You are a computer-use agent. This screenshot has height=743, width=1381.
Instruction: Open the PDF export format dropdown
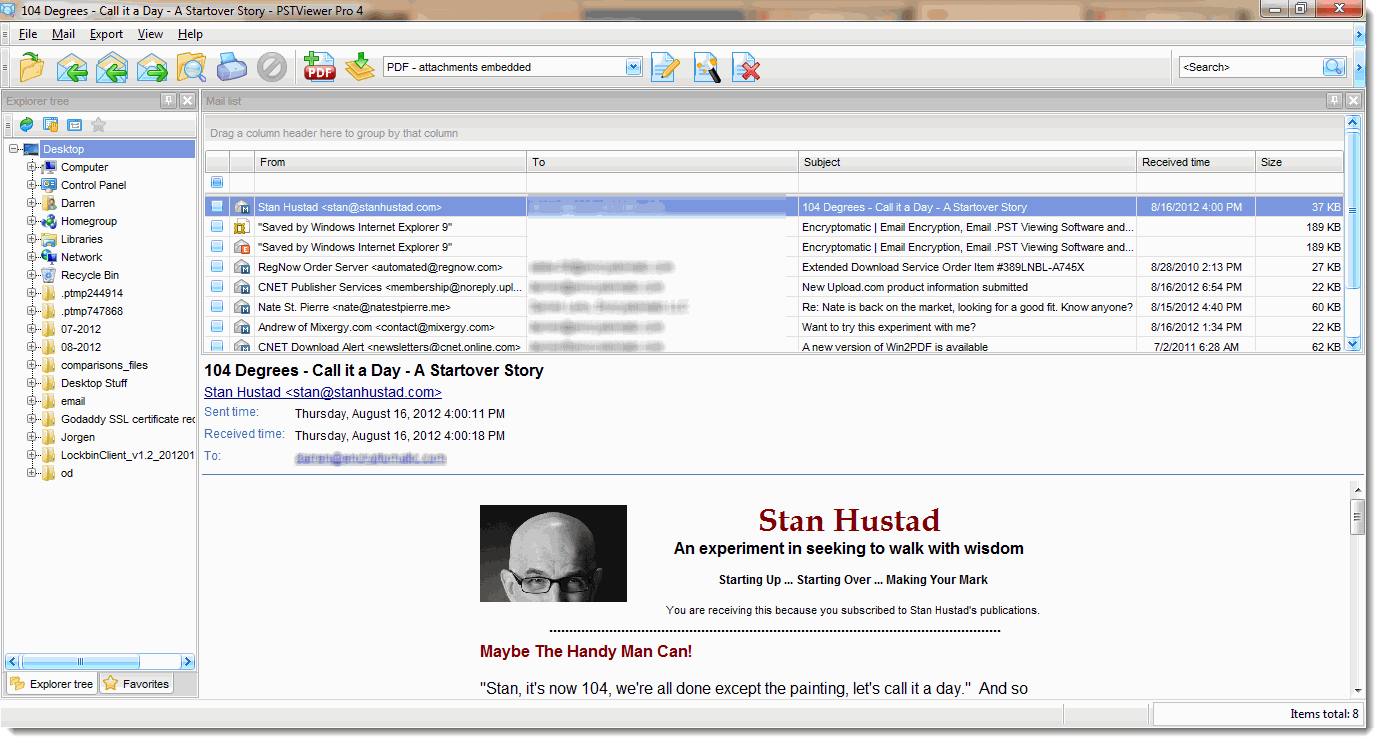[x=633, y=67]
